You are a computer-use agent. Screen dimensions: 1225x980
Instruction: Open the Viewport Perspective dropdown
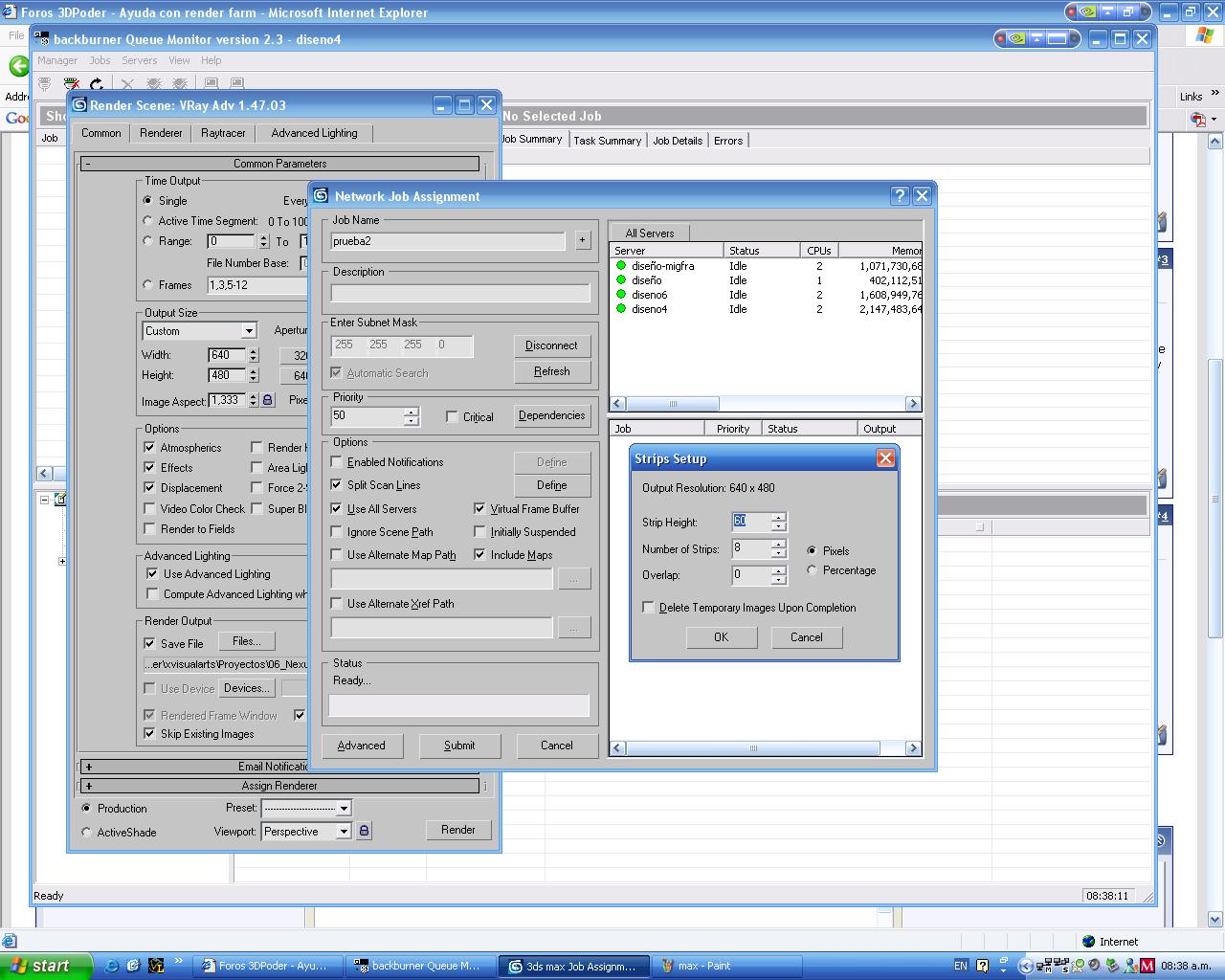[x=344, y=832]
